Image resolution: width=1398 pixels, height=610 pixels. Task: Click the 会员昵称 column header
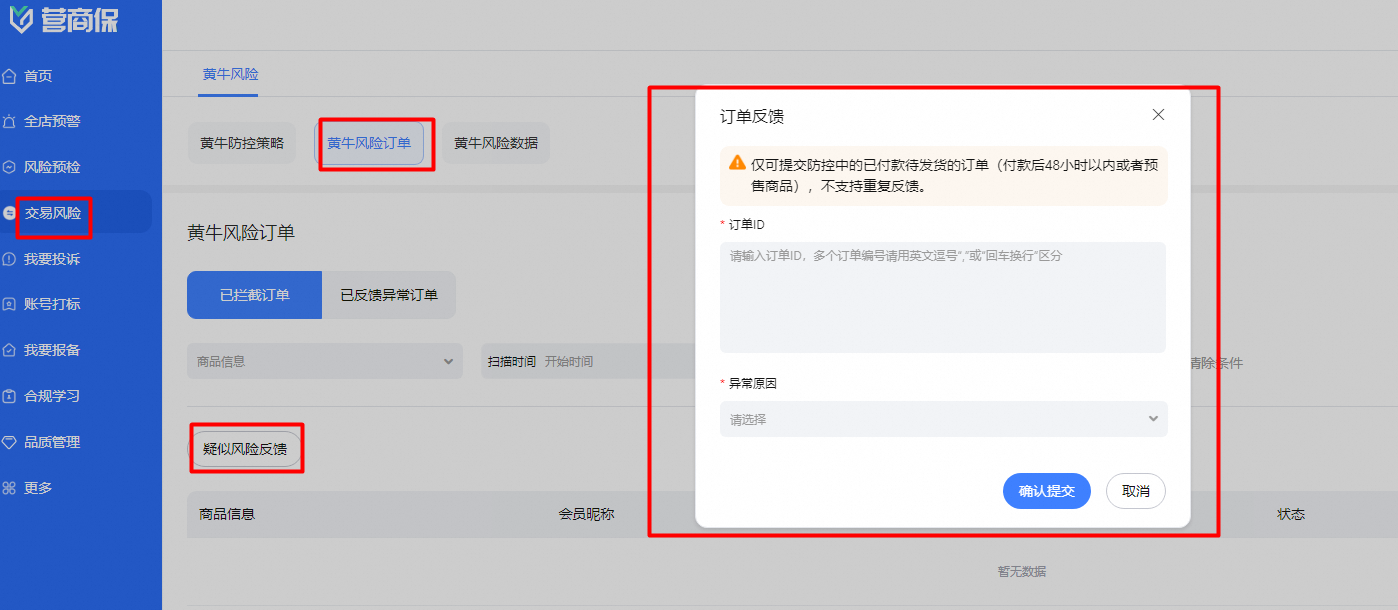pyautogui.click(x=586, y=514)
